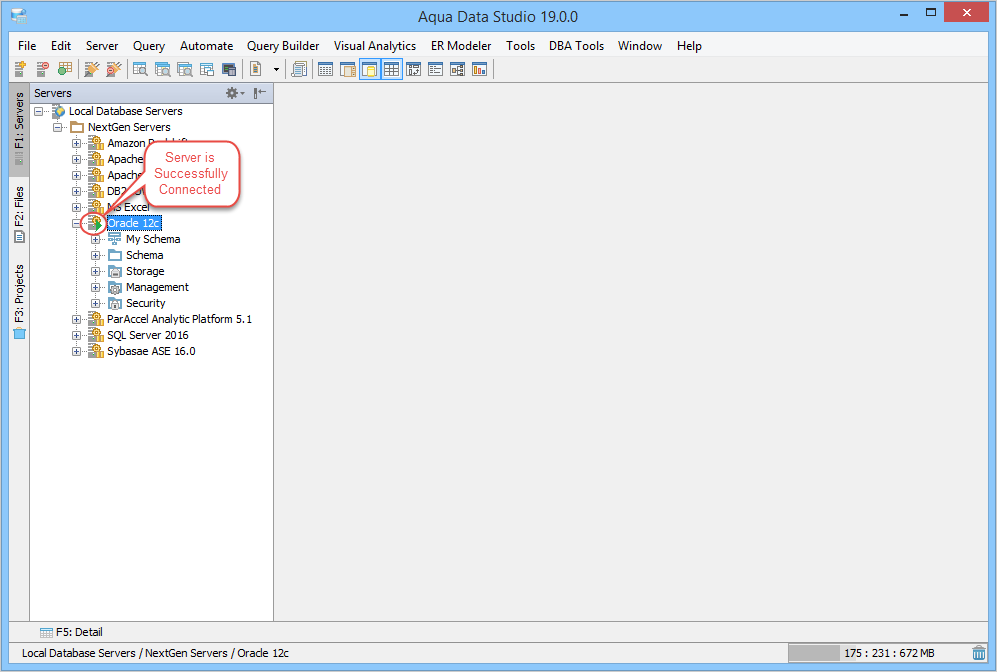The width and height of the screenshot is (997, 672).
Task: Click the tree diagram window toolbar icon
Action: tap(458, 69)
